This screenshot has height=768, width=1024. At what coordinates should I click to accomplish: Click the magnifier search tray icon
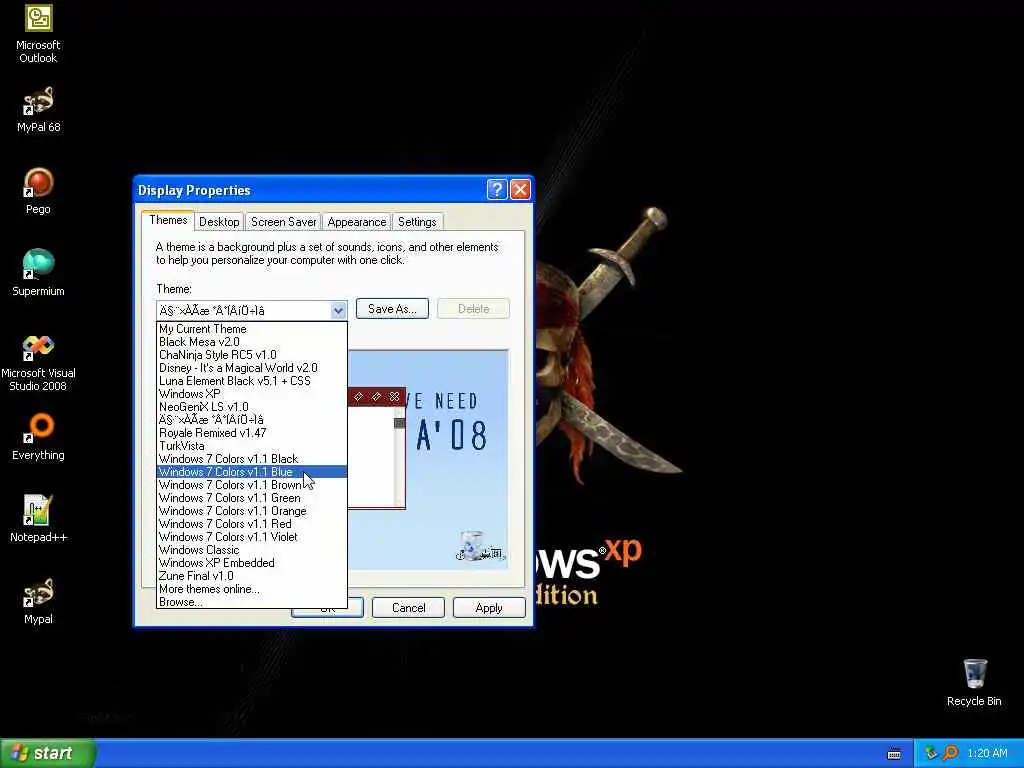pyautogui.click(x=950, y=753)
